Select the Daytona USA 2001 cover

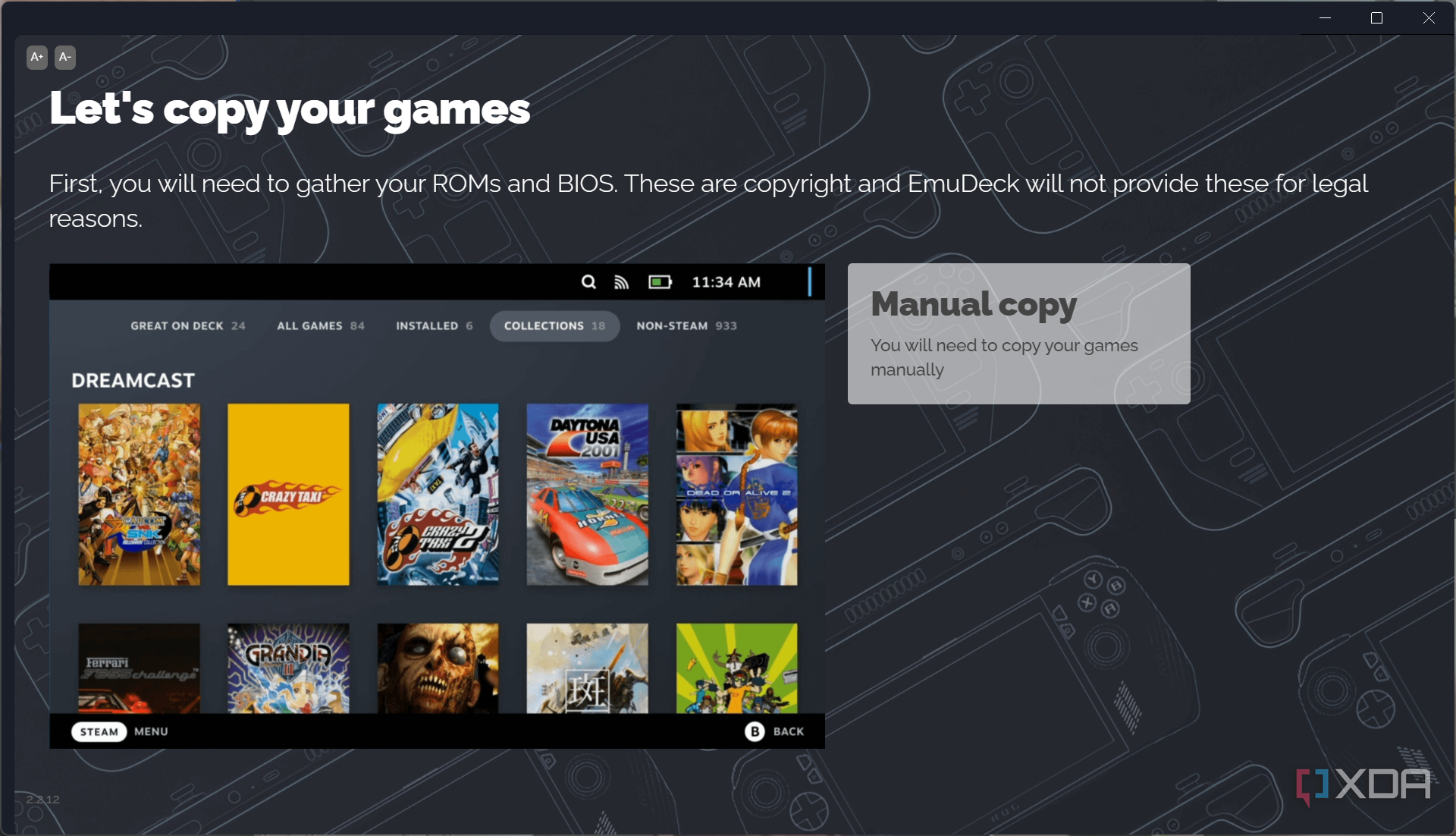click(x=586, y=495)
